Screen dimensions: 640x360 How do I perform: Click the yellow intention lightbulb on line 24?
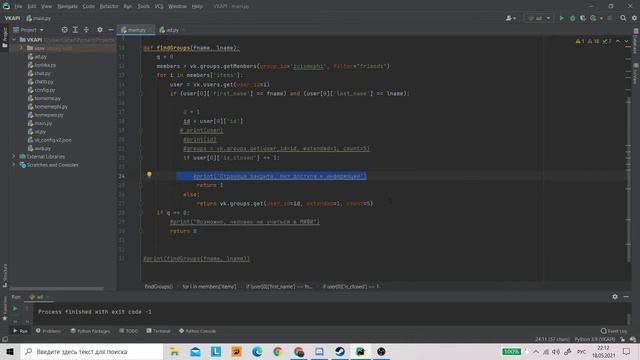click(x=149, y=175)
